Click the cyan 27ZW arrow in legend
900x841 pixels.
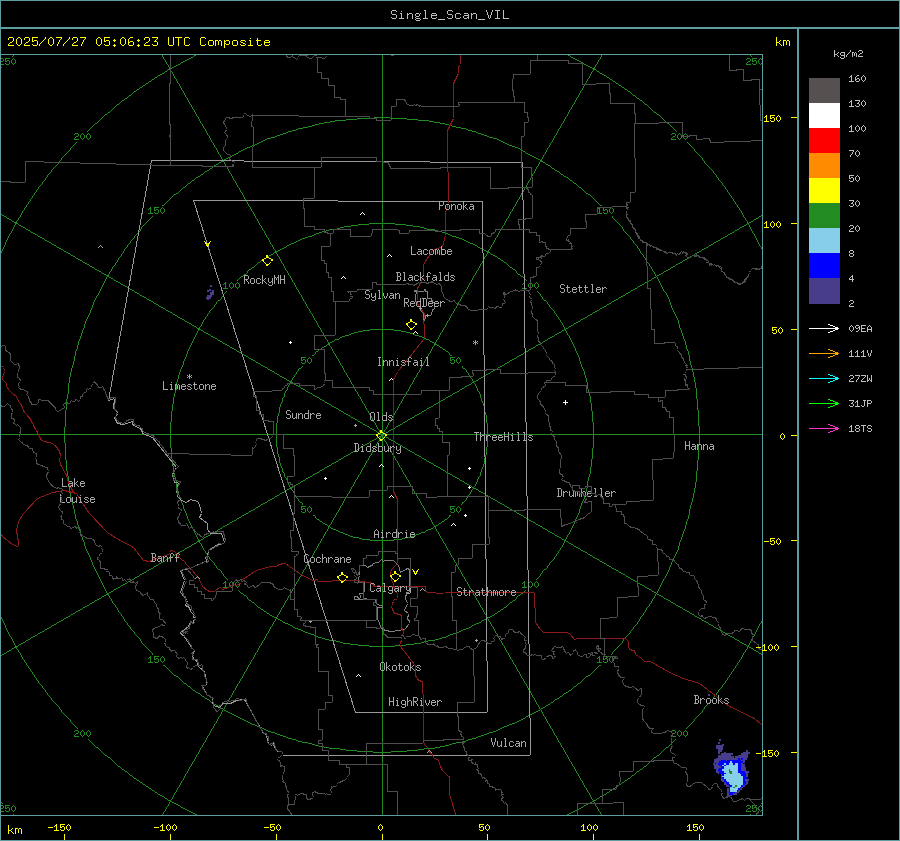[824, 378]
